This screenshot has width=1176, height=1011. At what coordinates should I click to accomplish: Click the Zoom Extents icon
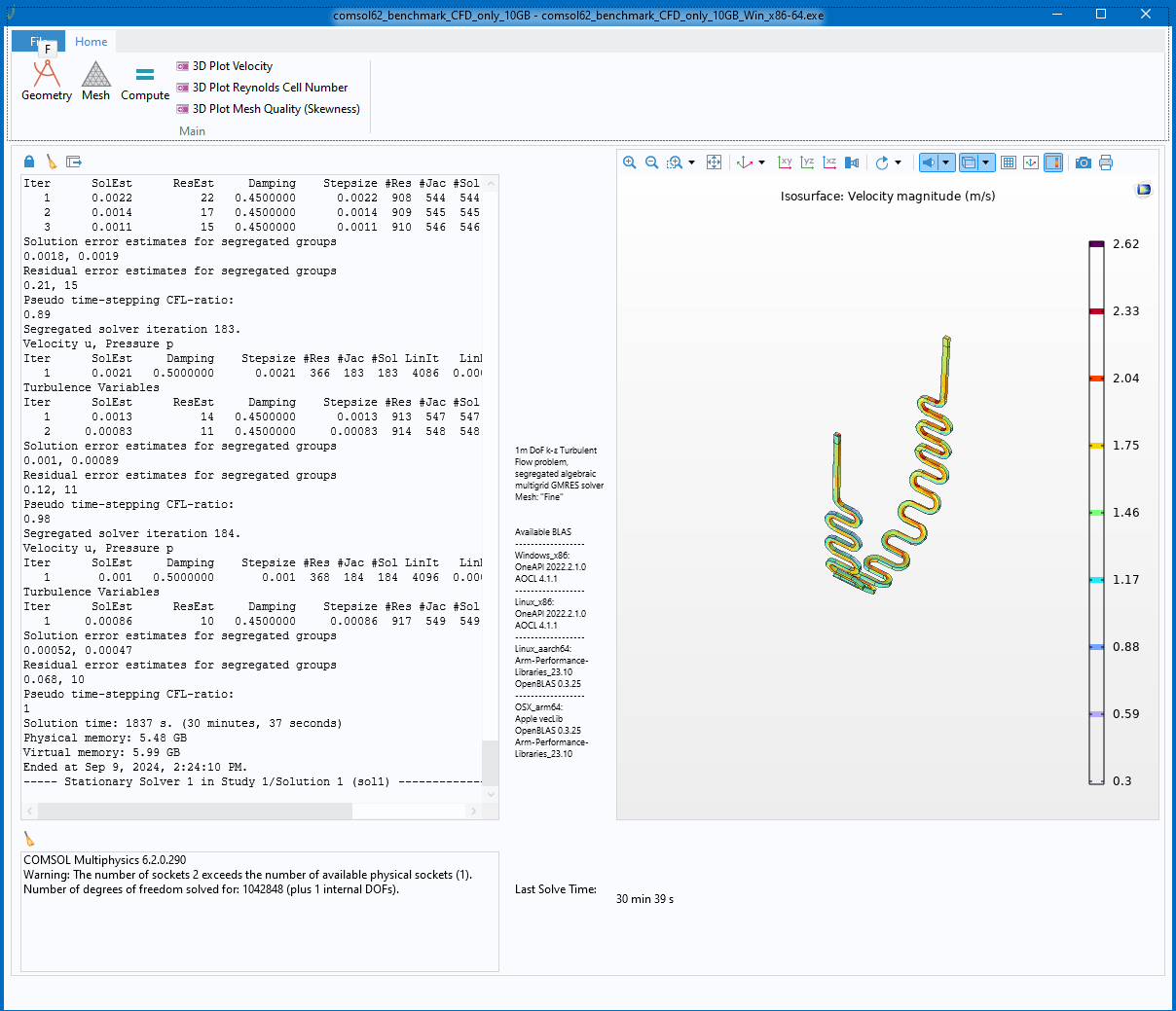click(x=715, y=162)
